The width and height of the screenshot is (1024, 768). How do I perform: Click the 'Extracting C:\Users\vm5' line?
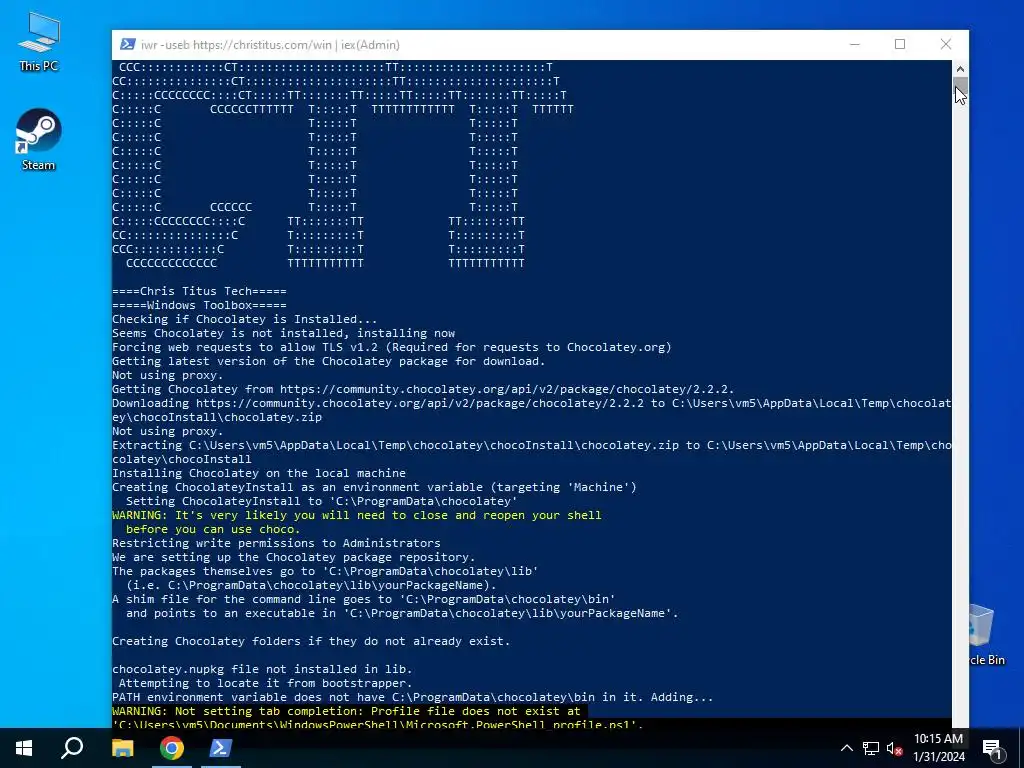pos(532,452)
